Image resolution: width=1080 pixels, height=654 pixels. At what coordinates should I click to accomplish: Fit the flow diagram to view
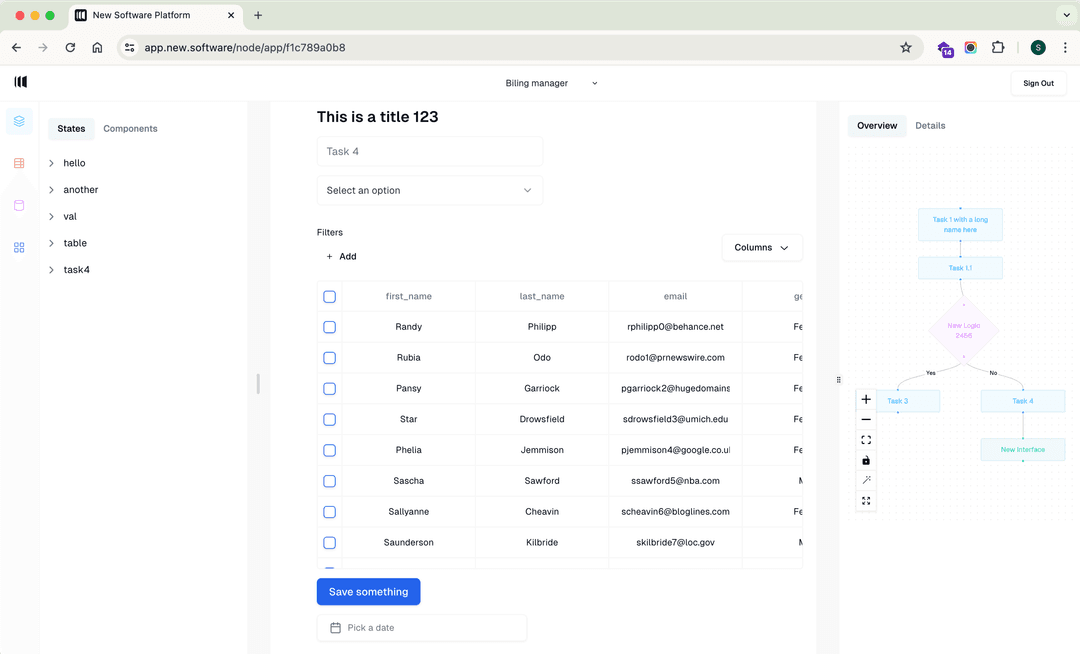tap(866, 440)
